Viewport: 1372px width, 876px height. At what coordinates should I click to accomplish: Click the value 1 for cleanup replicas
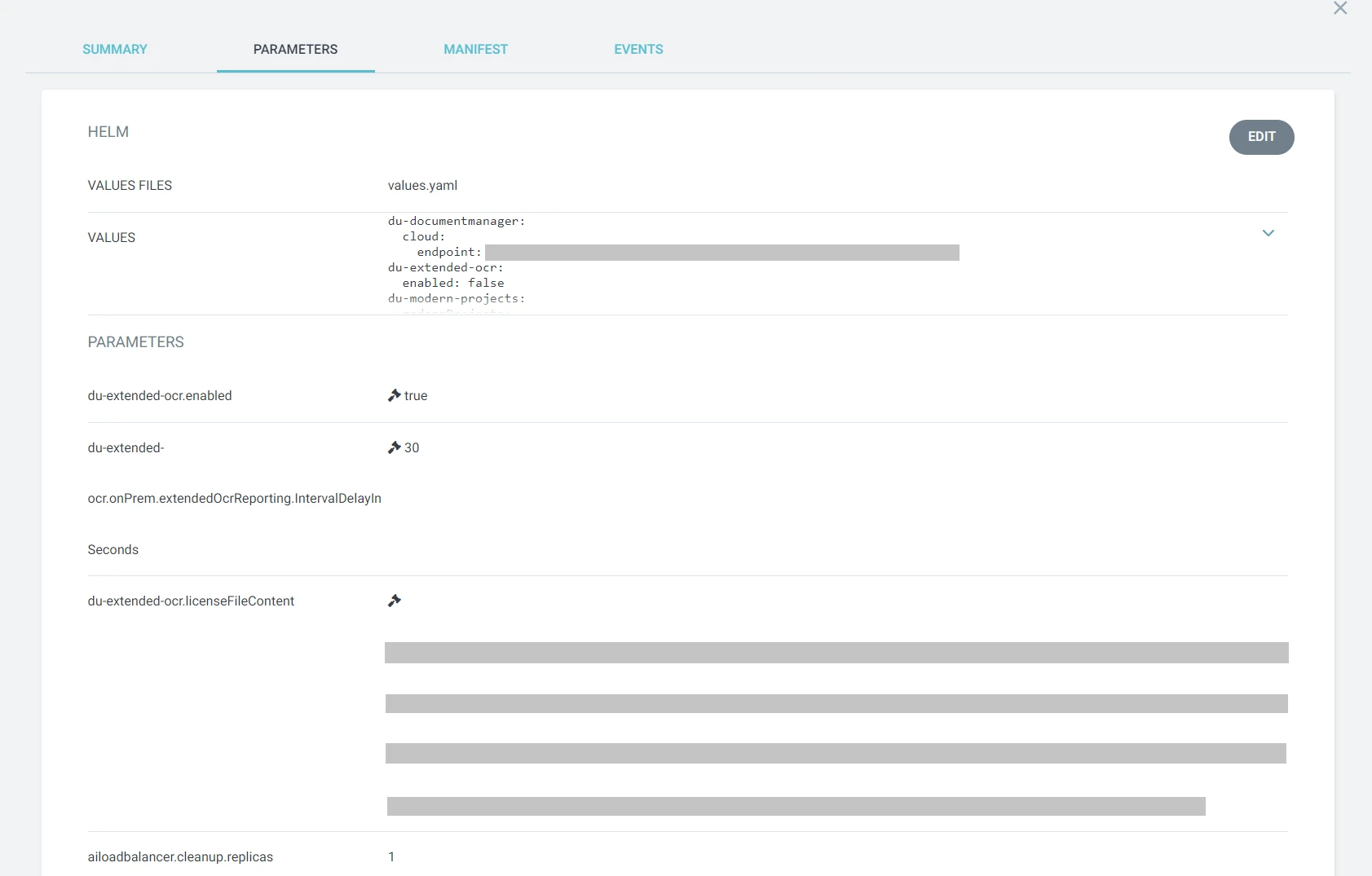pos(391,856)
